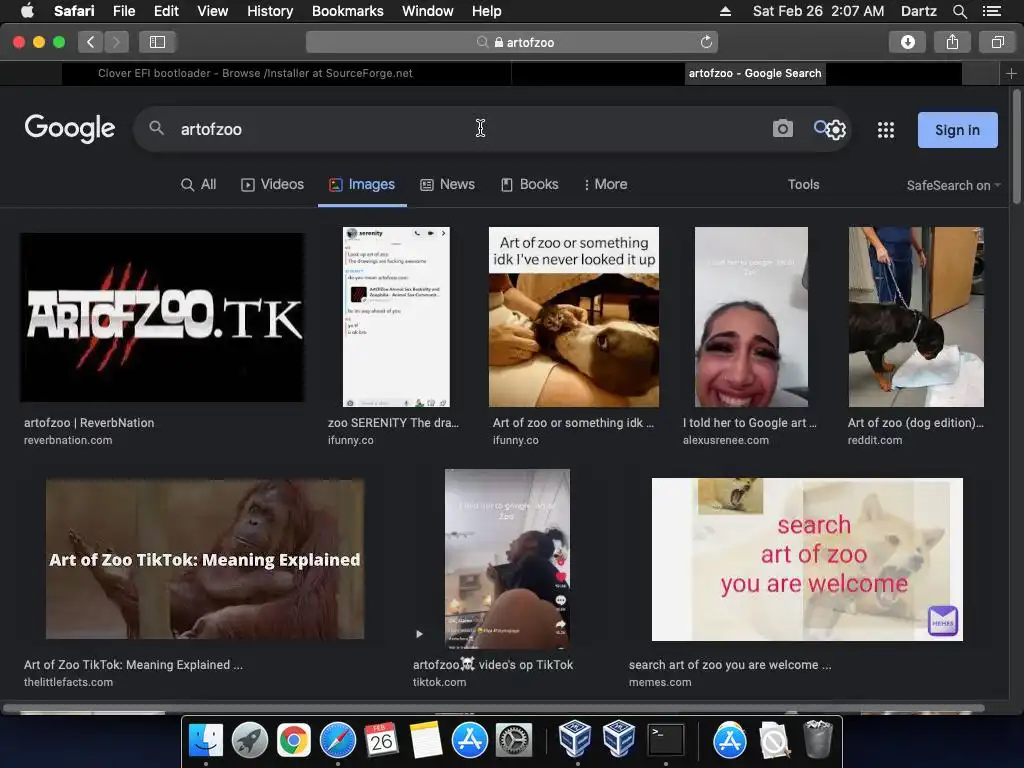This screenshot has height=768, width=1024.
Task: Open Calendar from the Dock
Action: (x=381, y=740)
